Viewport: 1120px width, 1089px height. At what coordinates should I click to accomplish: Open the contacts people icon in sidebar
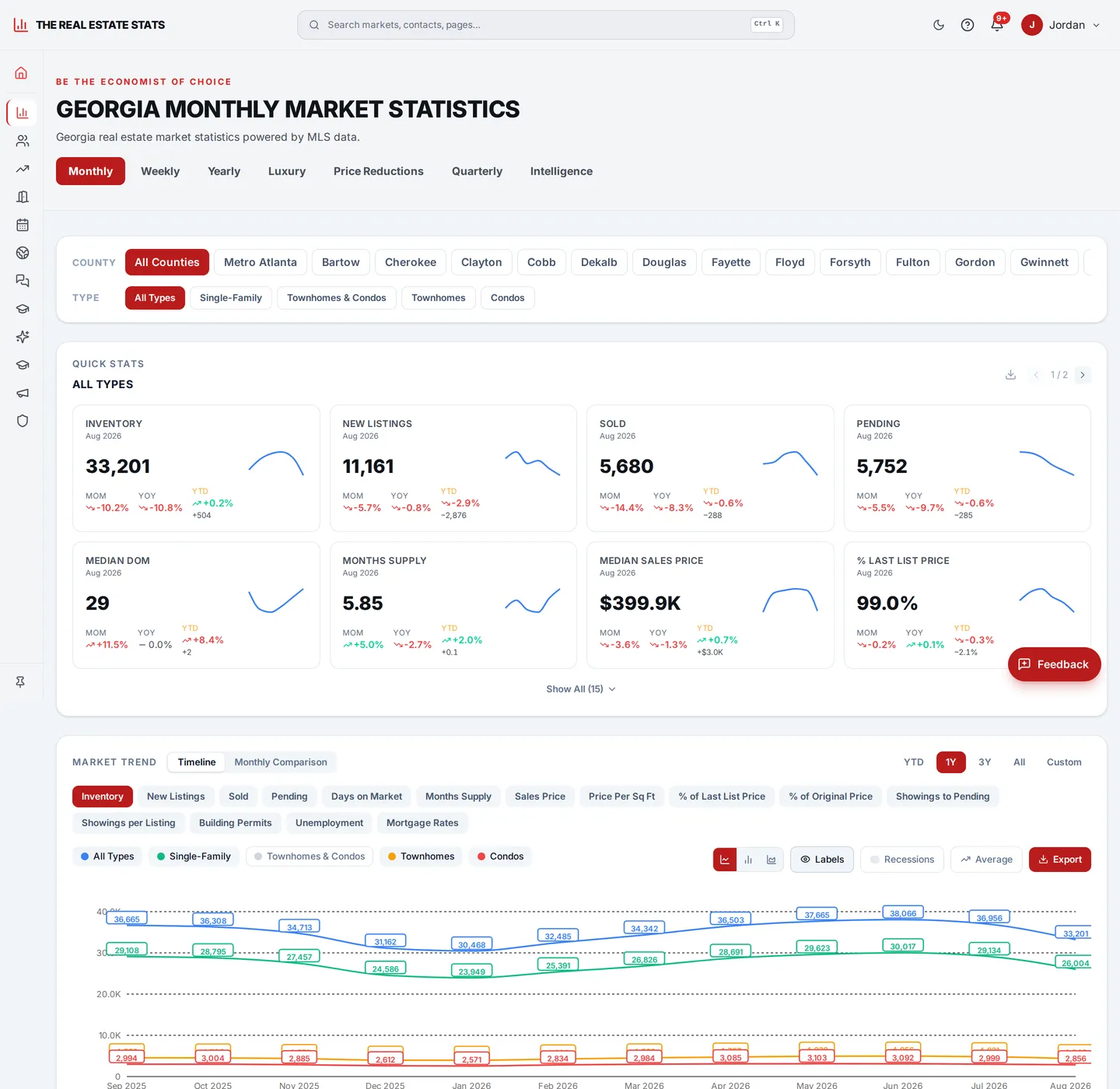[x=22, y=141]
